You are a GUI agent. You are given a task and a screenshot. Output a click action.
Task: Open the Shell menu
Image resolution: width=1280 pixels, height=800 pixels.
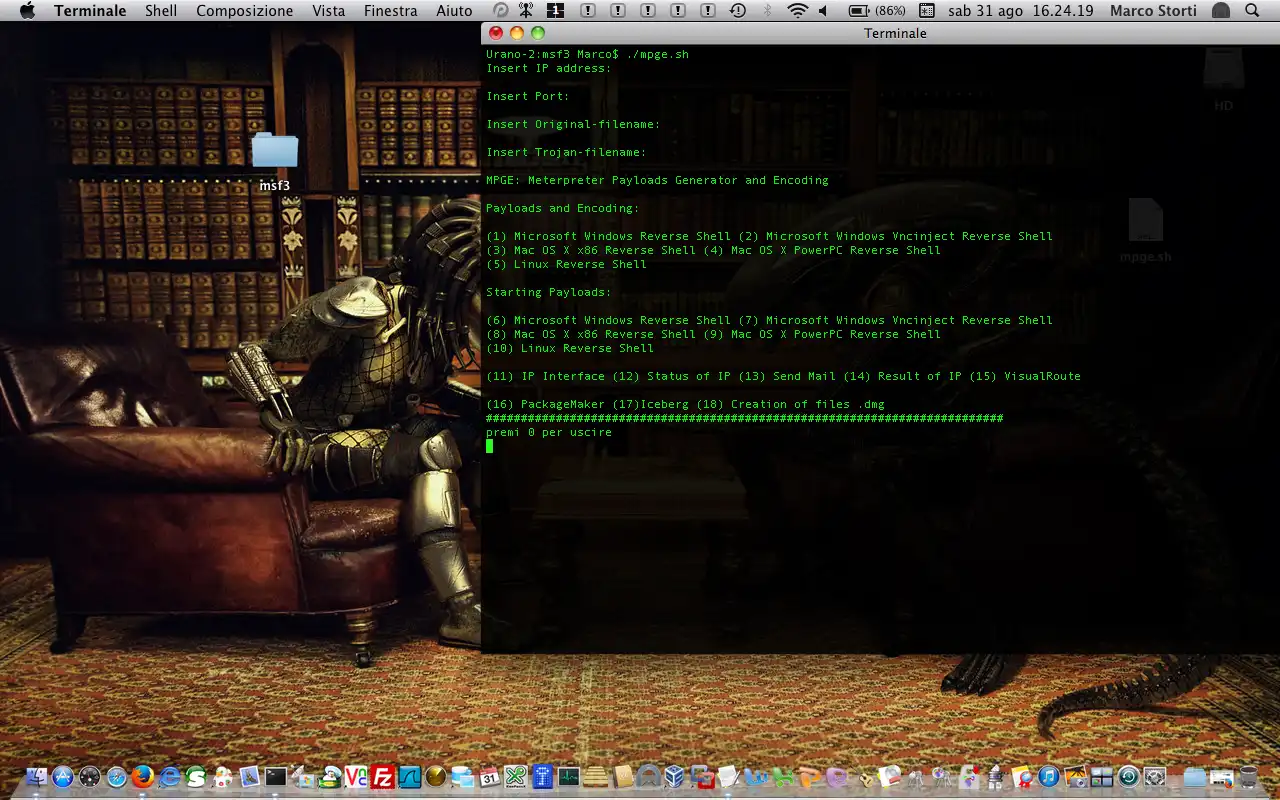[x=161, y=11]
